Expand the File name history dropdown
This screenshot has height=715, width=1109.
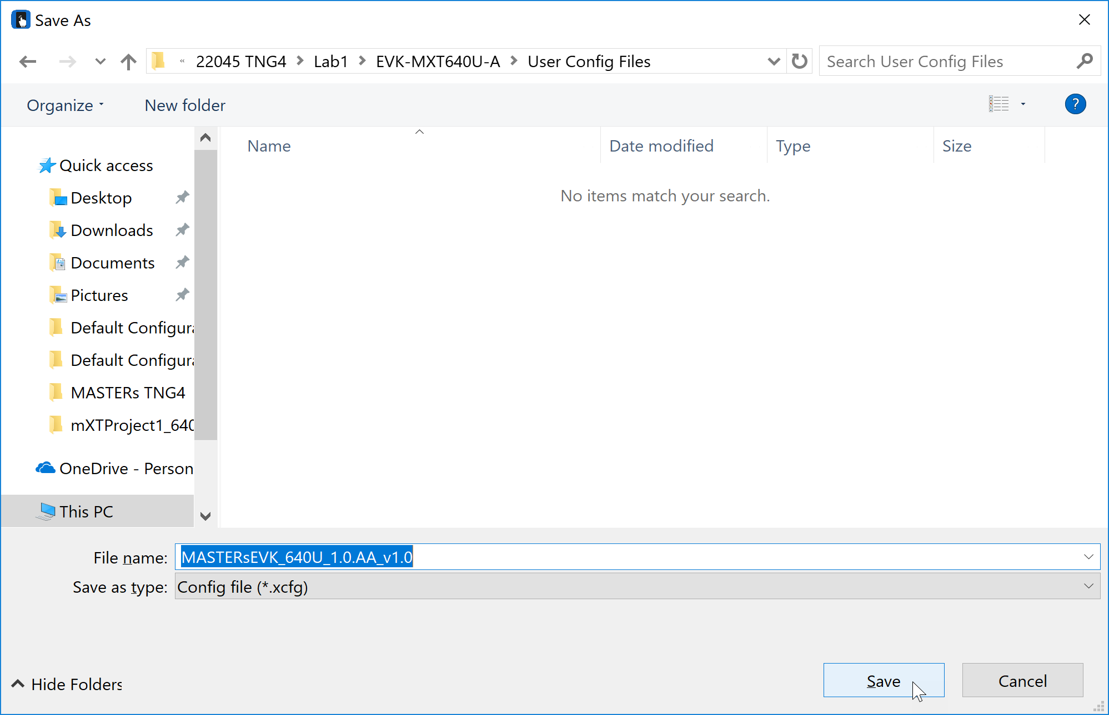(x=1088, y=557)
